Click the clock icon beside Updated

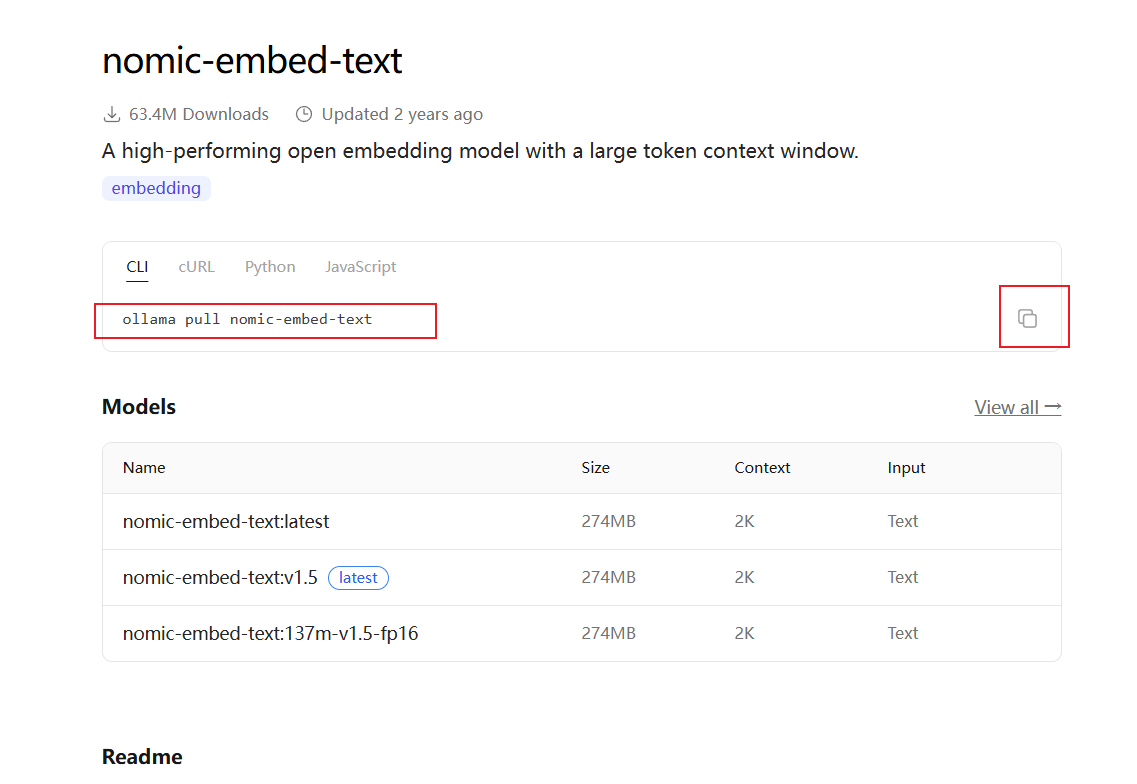(x=304, y=115)
